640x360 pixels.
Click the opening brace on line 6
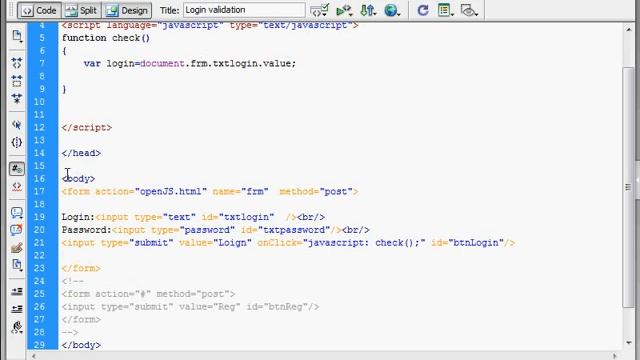coord(64,51)
